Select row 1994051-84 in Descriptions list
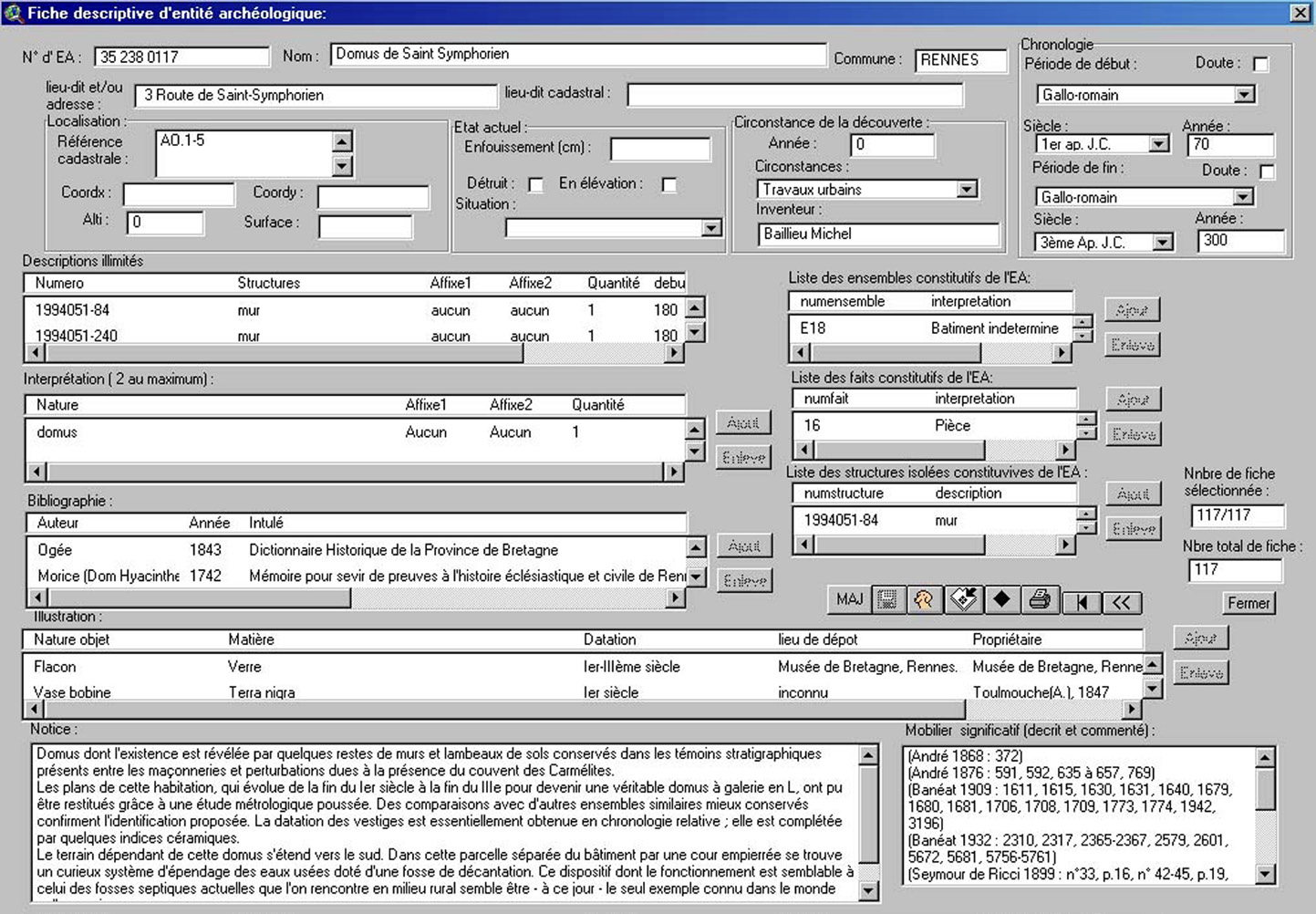Screen dimensions: 1316x914 tap(356, 310)
